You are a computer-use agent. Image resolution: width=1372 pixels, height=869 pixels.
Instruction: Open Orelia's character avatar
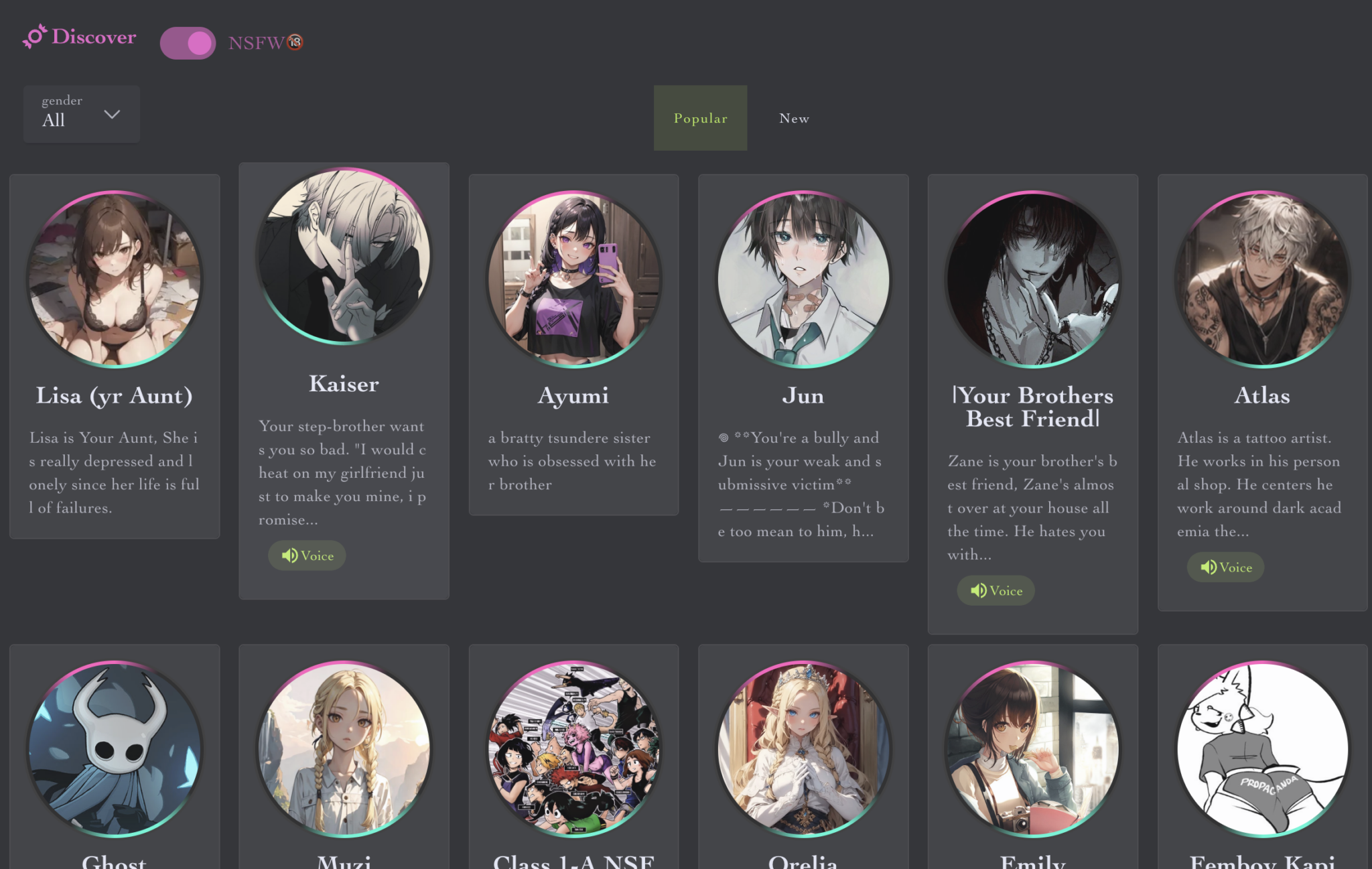803,749
